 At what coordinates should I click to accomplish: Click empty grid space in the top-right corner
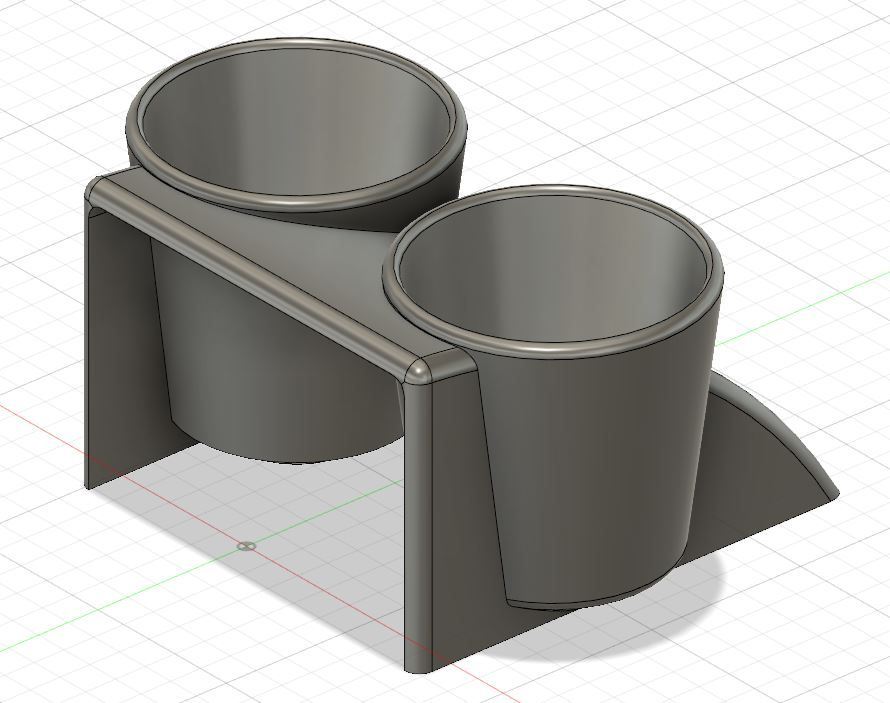click(x=800, y=80)
